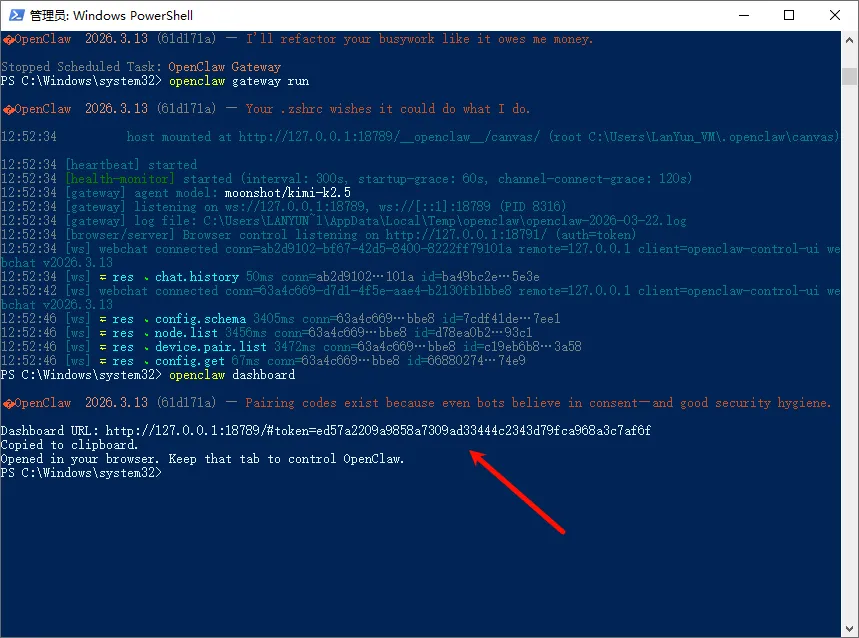Close the Windows PowerShell window
This screenshot has width=859, height=638.
(x=835, y=15)
